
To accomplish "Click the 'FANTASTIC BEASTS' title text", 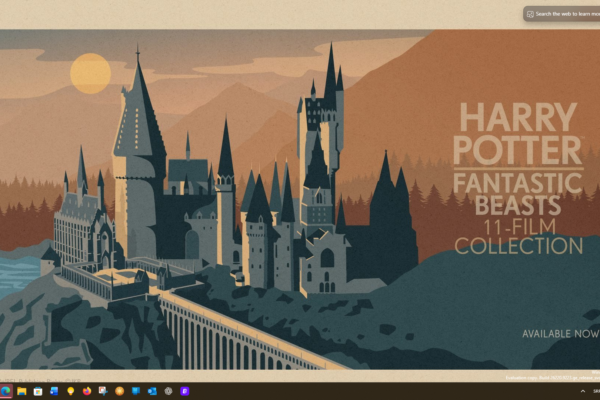I will [518, 194].
